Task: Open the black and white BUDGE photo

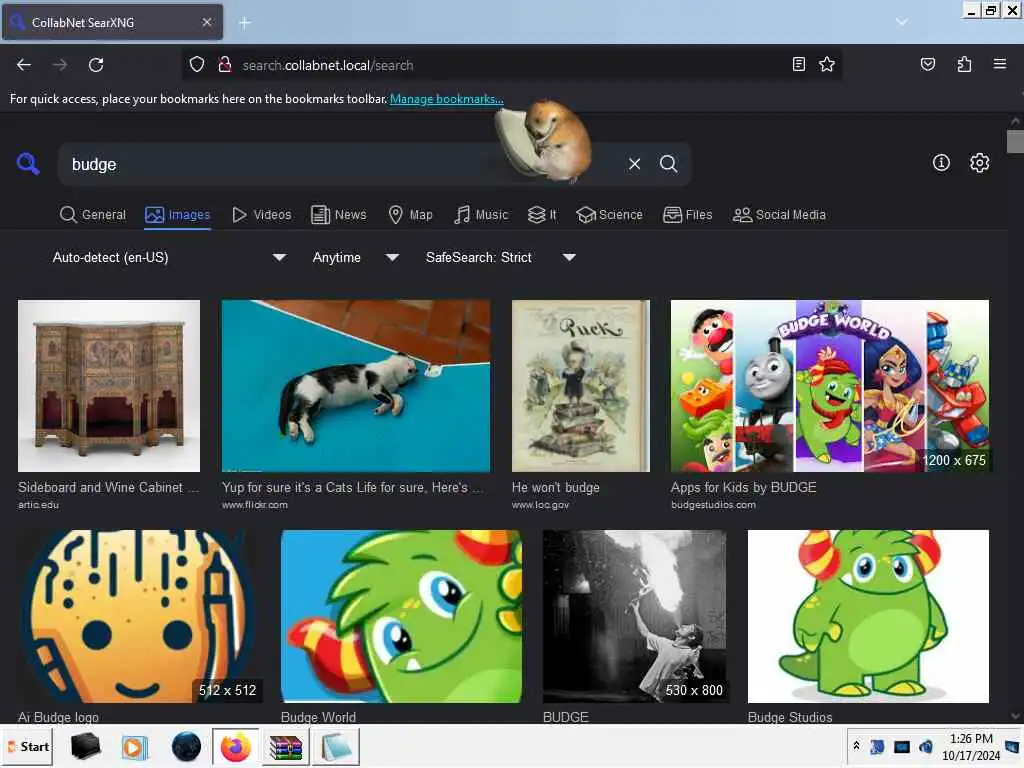Action: tap(634, 616)
